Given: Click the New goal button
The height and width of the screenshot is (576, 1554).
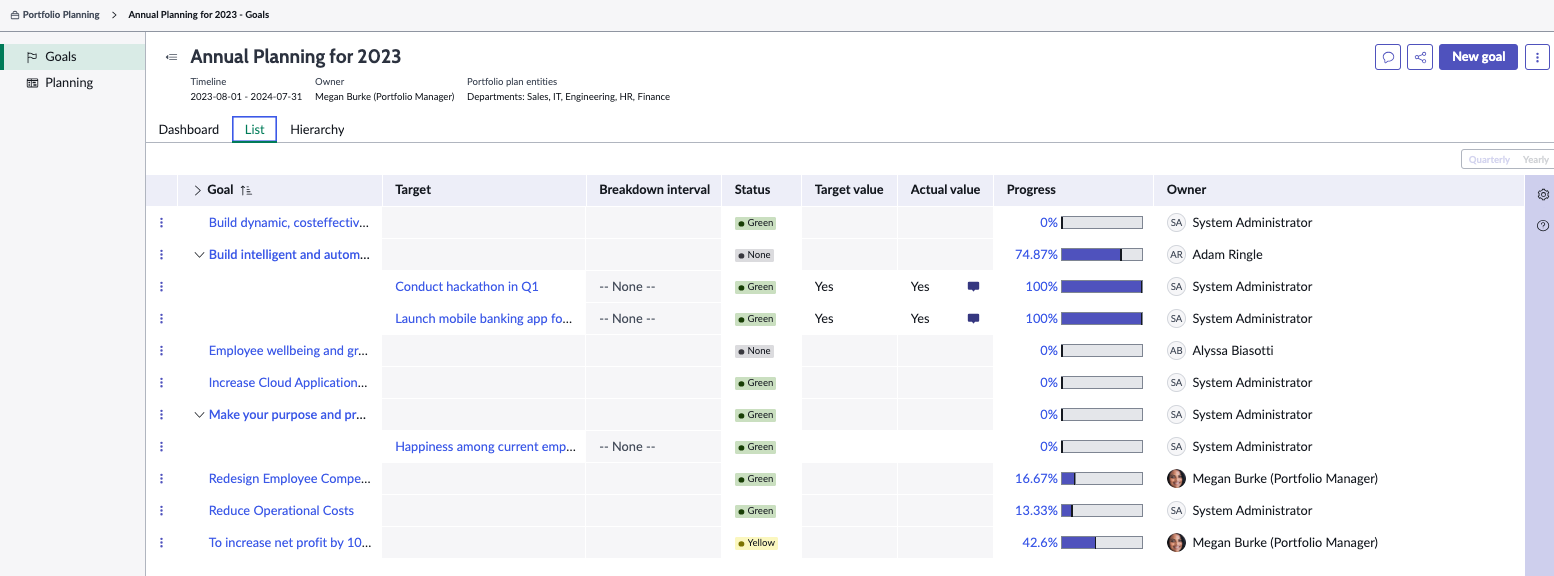Looking at the screenshot, I should [x=1478, y=57].
